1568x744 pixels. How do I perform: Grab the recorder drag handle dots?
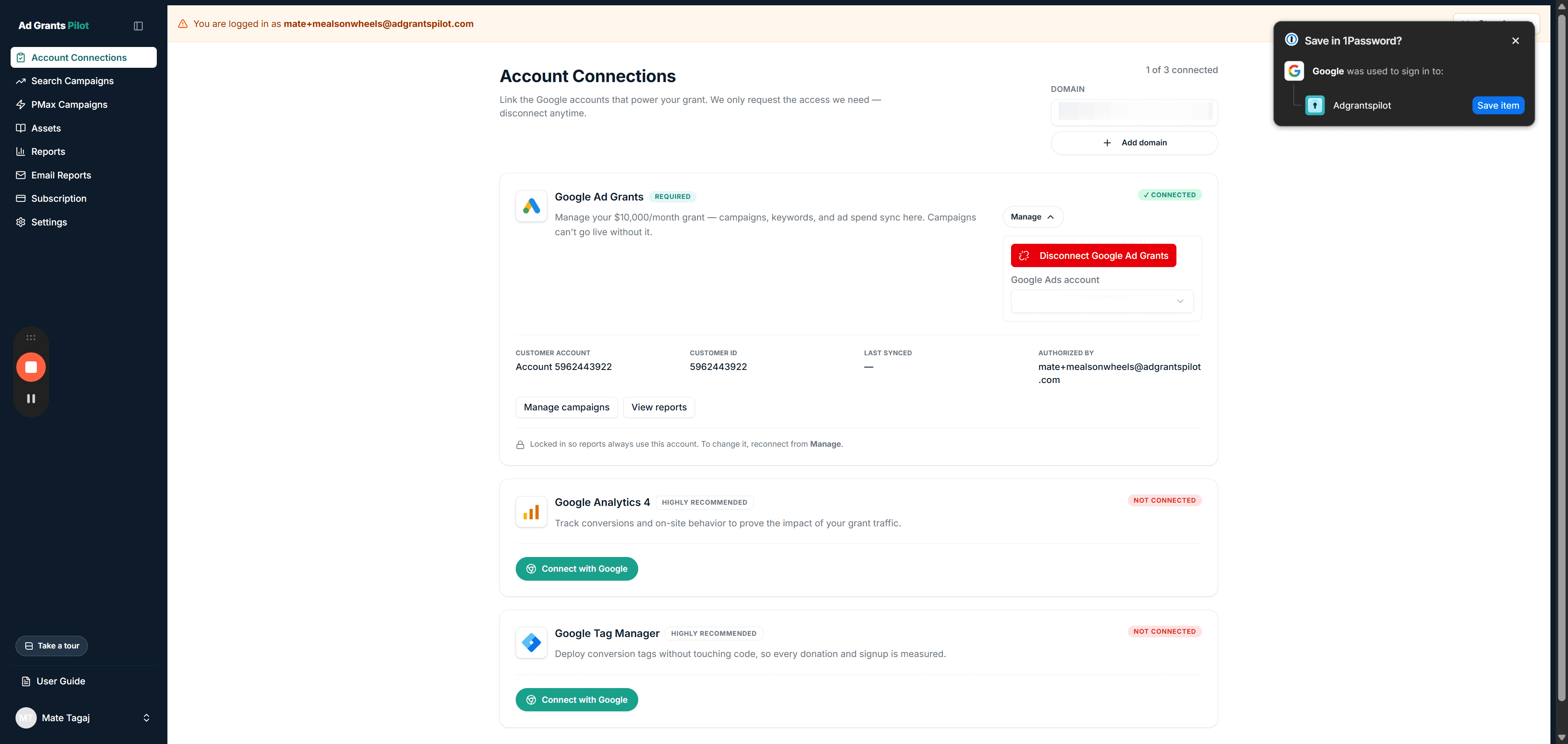[31, 338]
